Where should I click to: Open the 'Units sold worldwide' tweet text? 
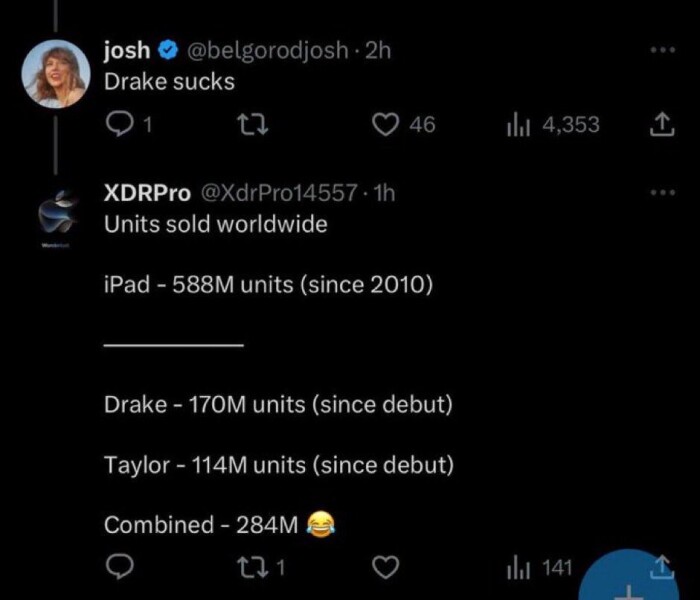click(x=216, y=224)
